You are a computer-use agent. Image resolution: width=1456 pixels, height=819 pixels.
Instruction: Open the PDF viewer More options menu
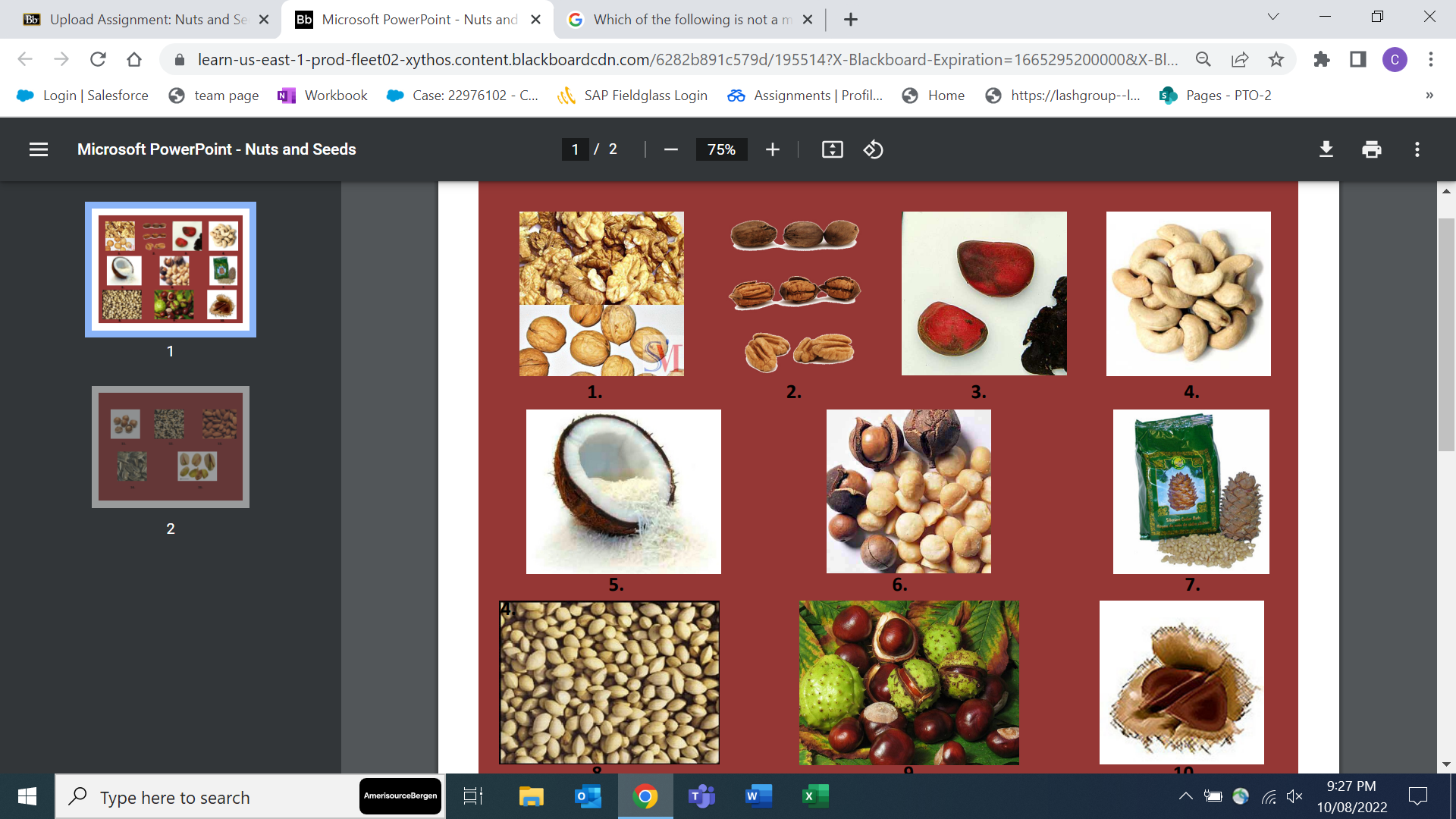[x=1417, y=149]
